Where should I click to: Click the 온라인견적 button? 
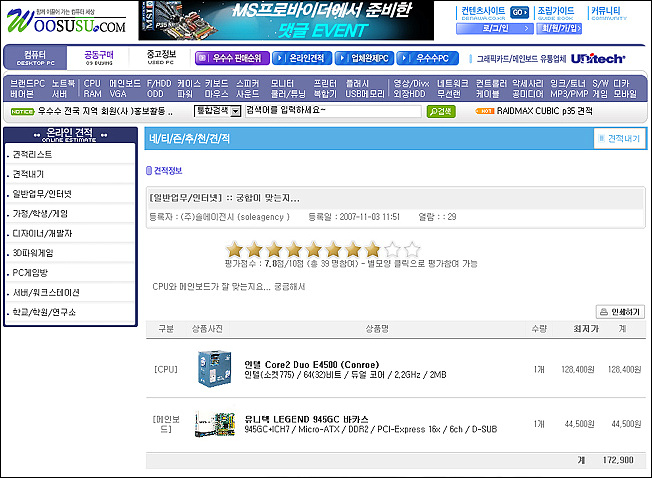click(x=302, y=58)
